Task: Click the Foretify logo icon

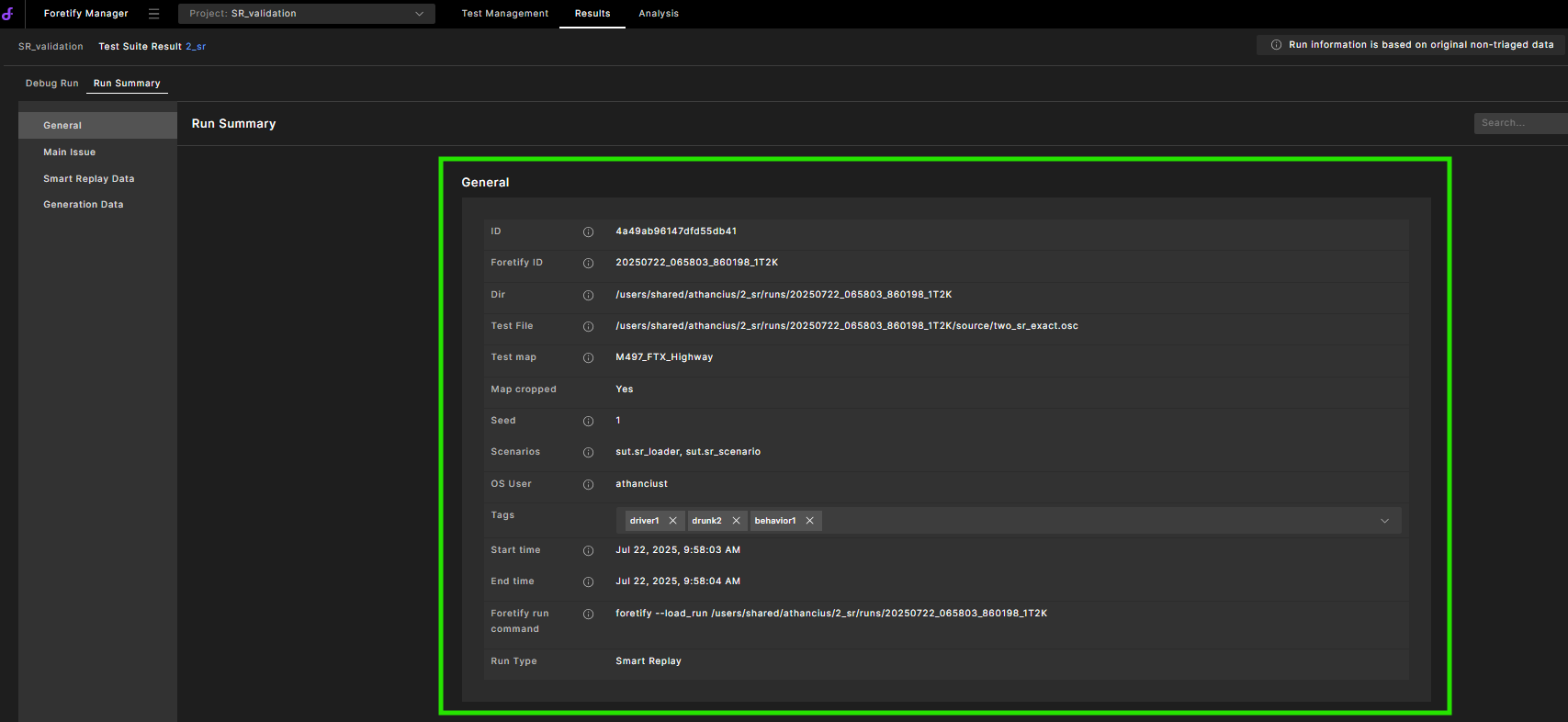Action: point(8,14)
